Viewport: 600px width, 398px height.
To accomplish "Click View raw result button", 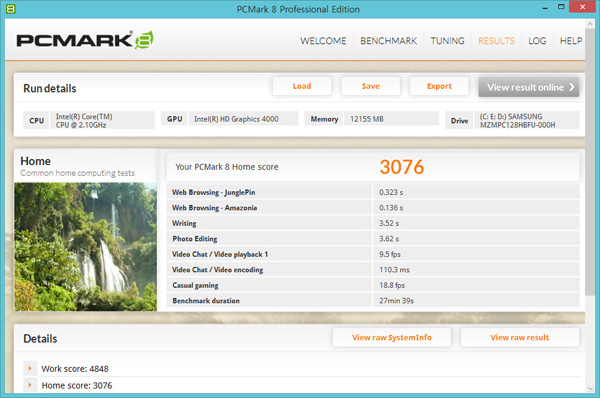I will (x=520, y=337).
